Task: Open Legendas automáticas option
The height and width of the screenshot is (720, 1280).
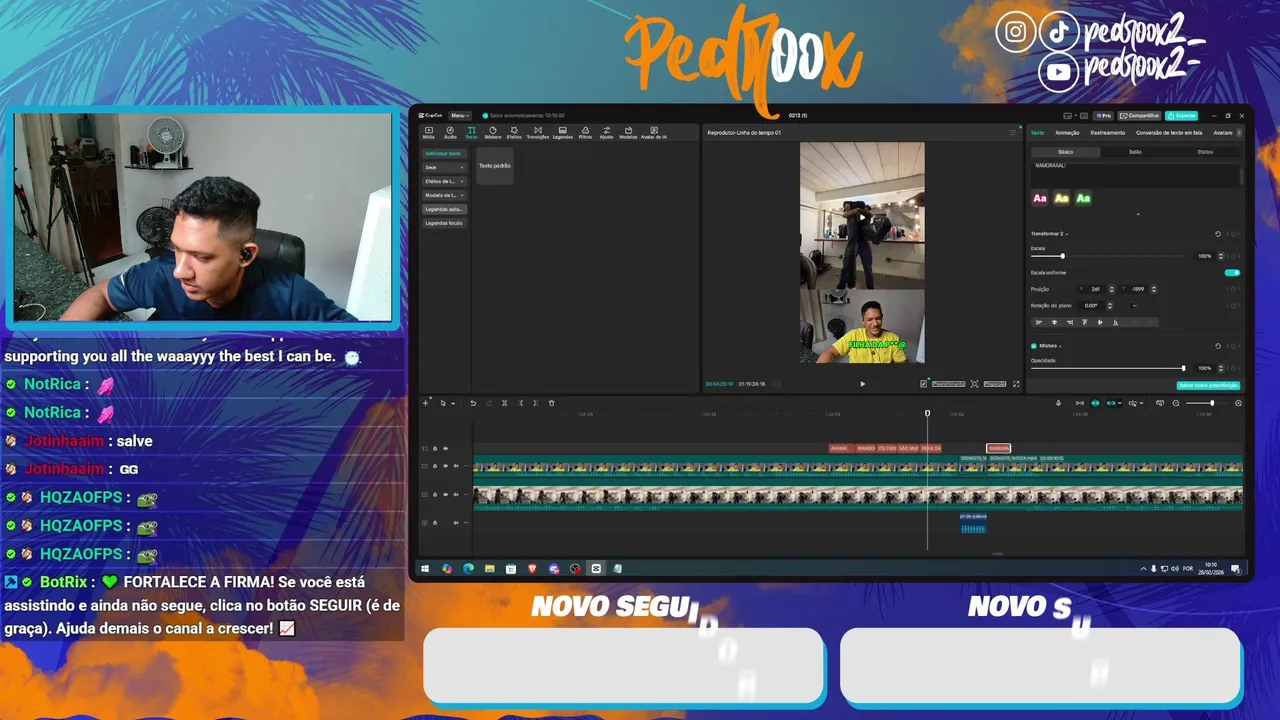Action: [x=444, y=209]
